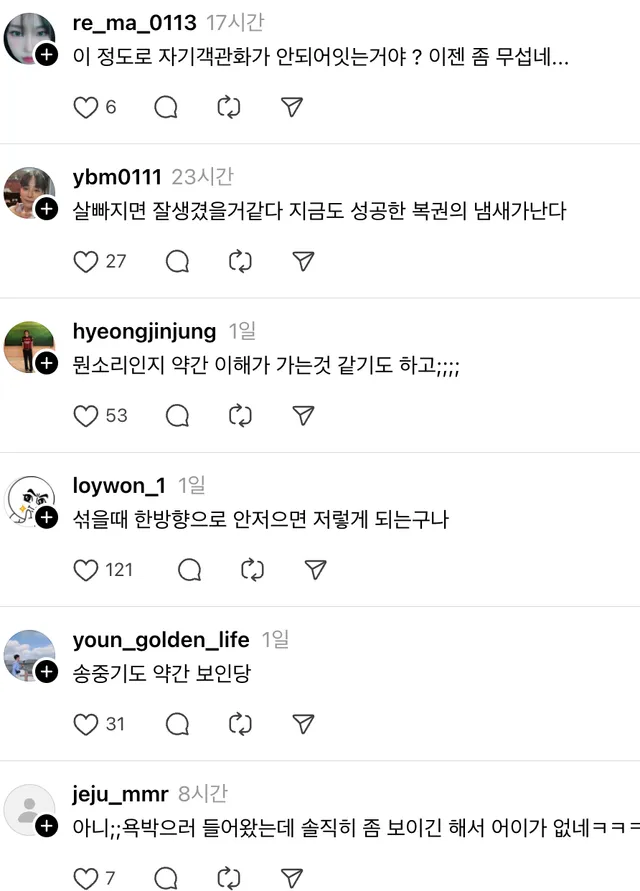Follow ybm0111 using plus badge
640x891 pixels.
coord(47,209)
